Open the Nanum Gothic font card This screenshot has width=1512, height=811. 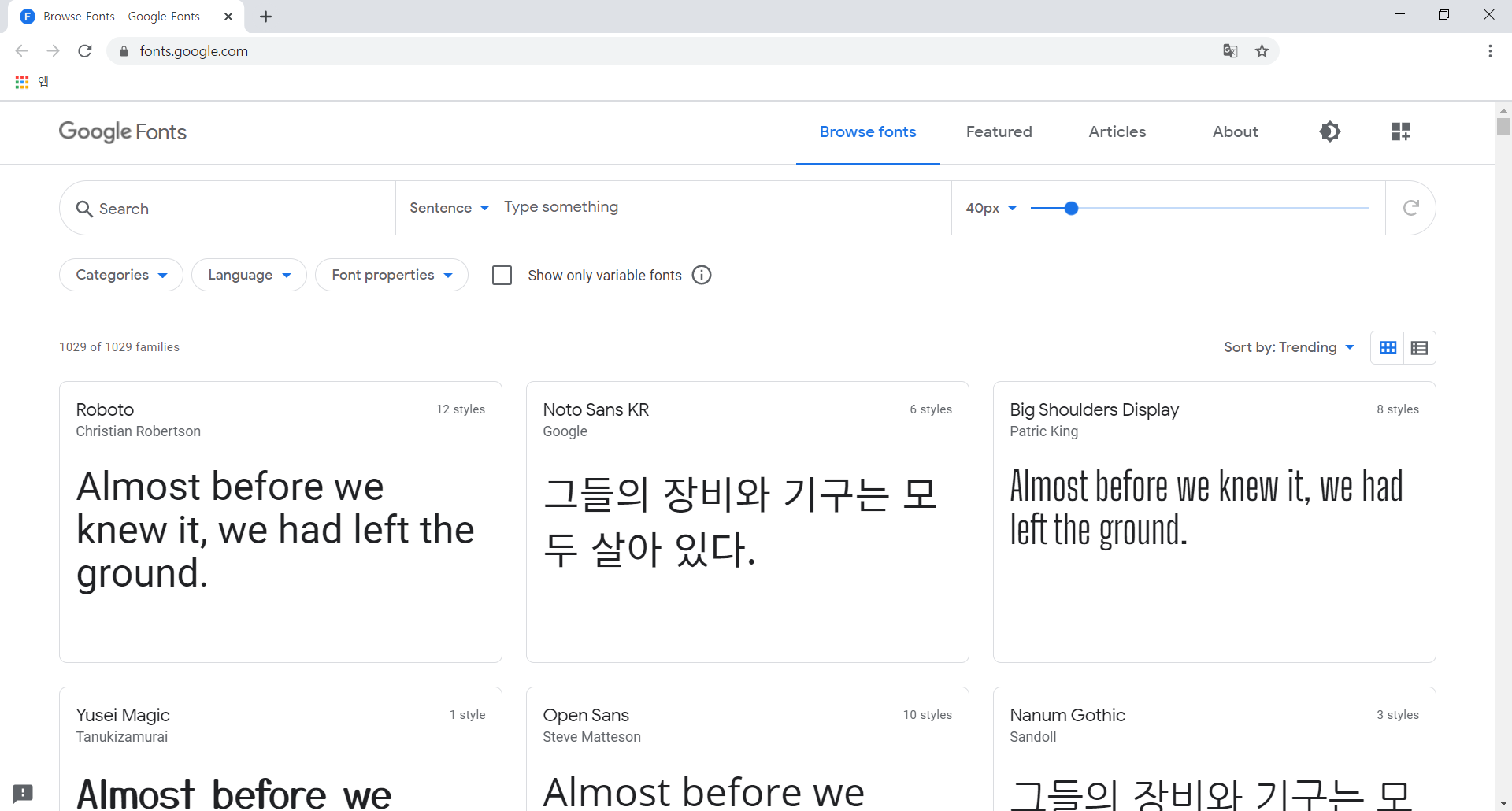click(x=1214, y=749)
